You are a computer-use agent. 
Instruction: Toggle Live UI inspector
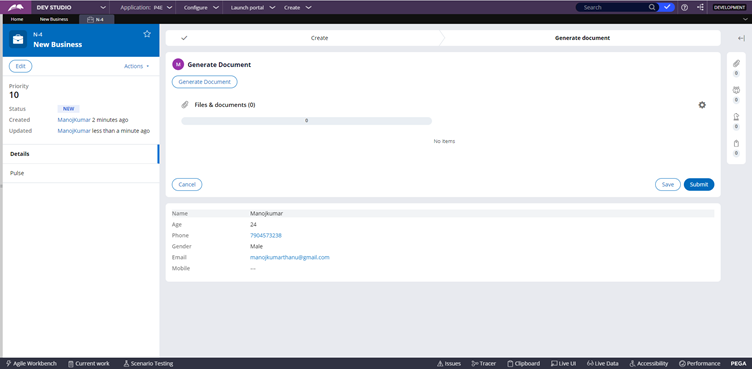click(x=564, y=364)
